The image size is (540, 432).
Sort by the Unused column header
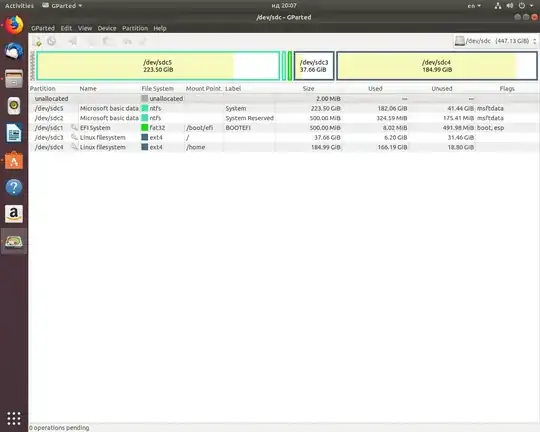[442, 89]
